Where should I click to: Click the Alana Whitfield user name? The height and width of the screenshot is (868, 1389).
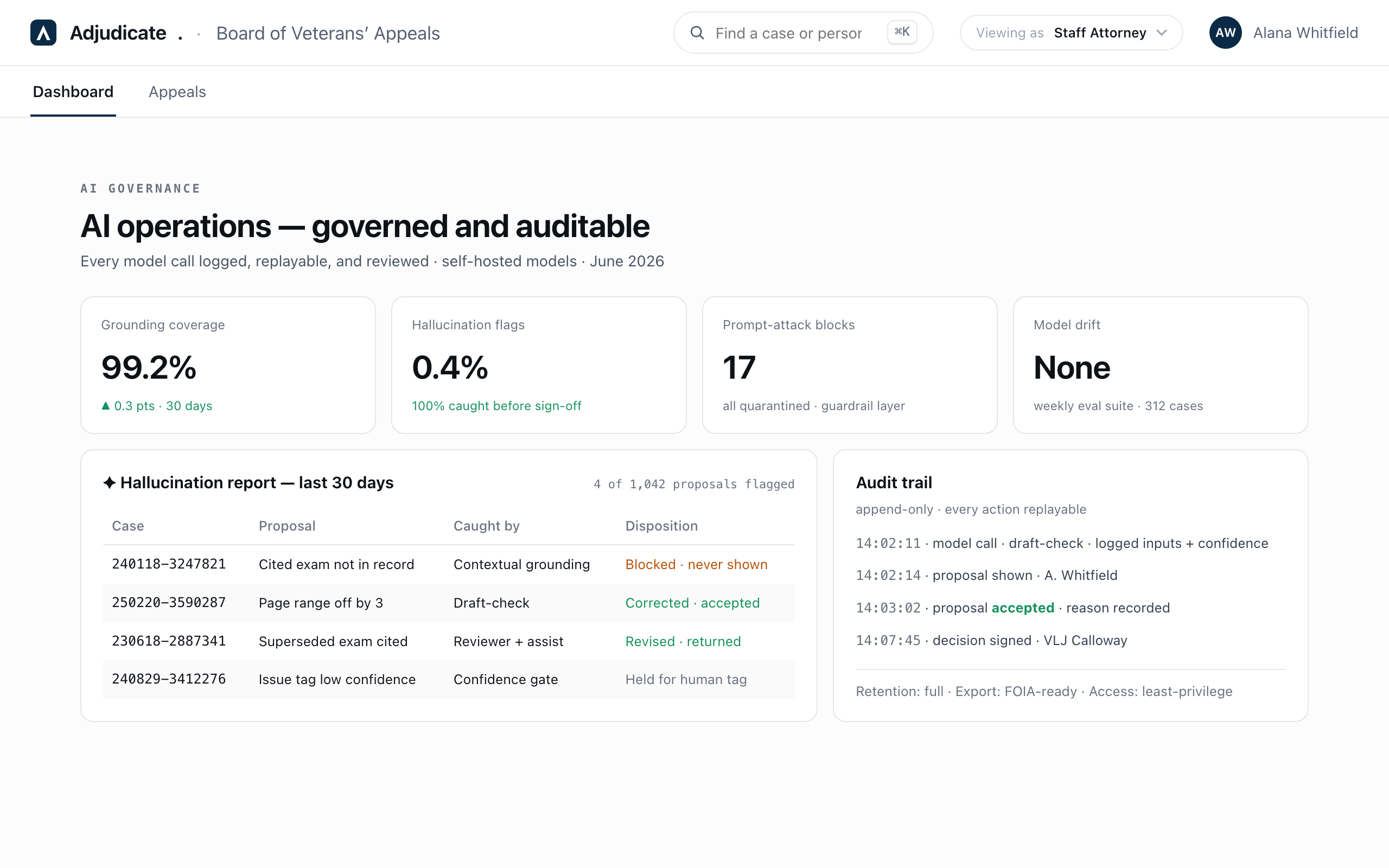pyautogui.click(x=1305, y=33)
